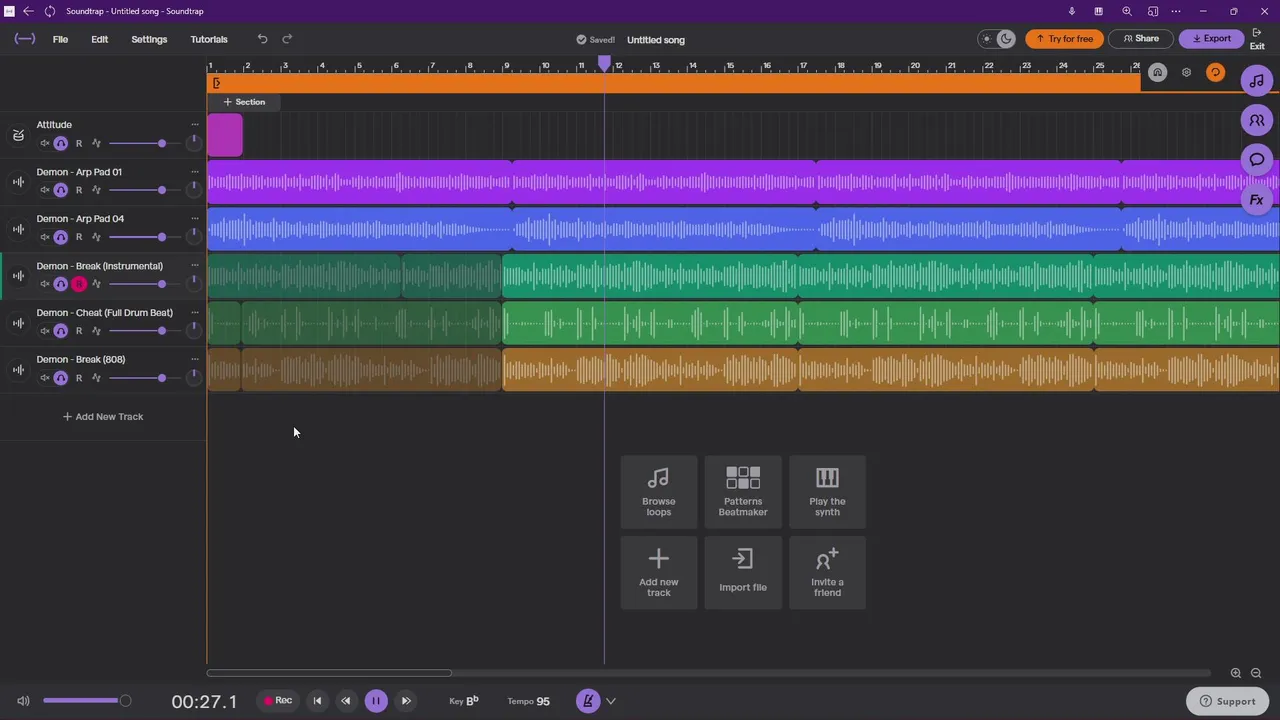Click the Demon - Break (Instrumental) waveform icon
The image size is (1280, 720).
[18, 276]
